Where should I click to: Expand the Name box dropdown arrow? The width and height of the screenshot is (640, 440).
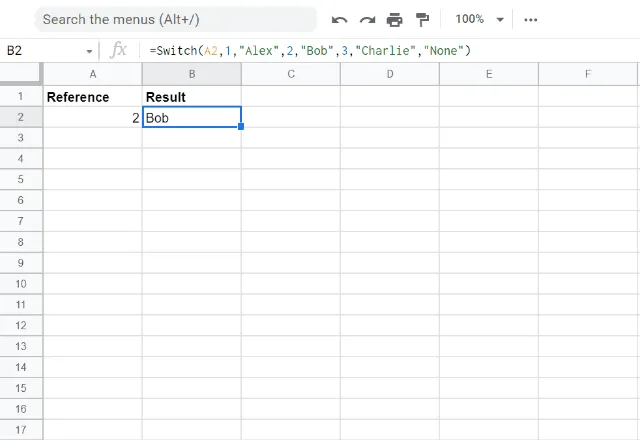click(89, 51)
